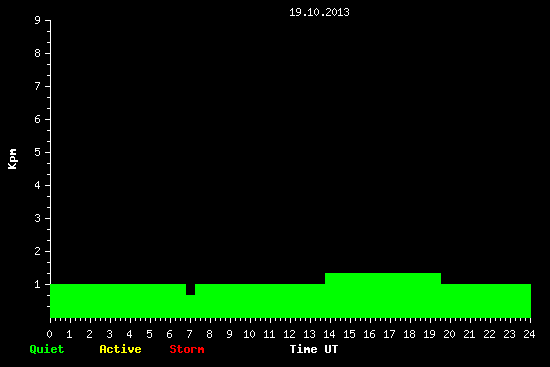The image size is (550, 367).
Task: Click hour 14 on the time axis
Action: pos(329,334)
